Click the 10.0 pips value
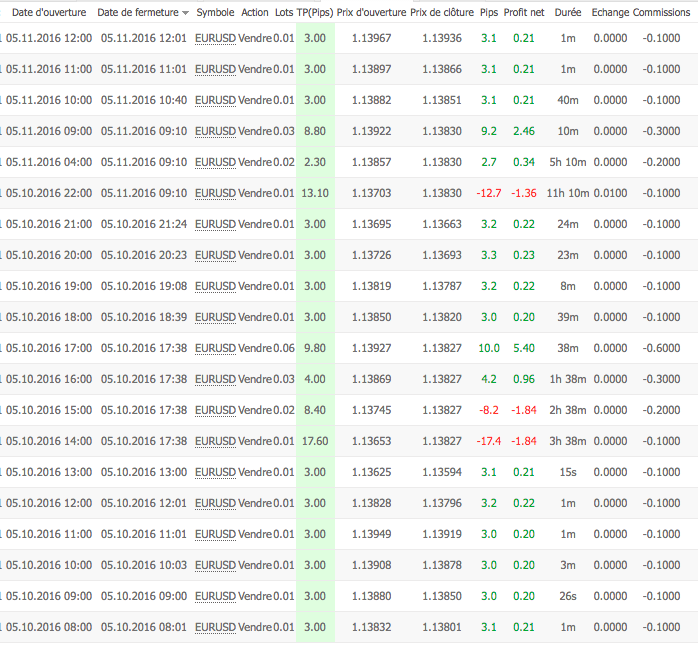698x648 pixels. (489, 348)
